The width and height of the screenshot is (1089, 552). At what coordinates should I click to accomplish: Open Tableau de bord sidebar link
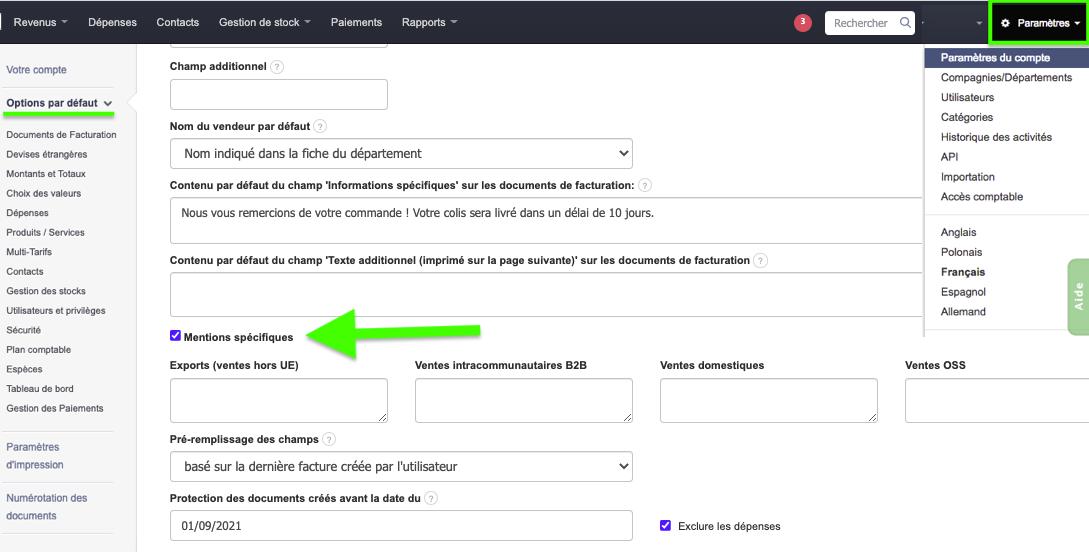[x=40, y=388]
